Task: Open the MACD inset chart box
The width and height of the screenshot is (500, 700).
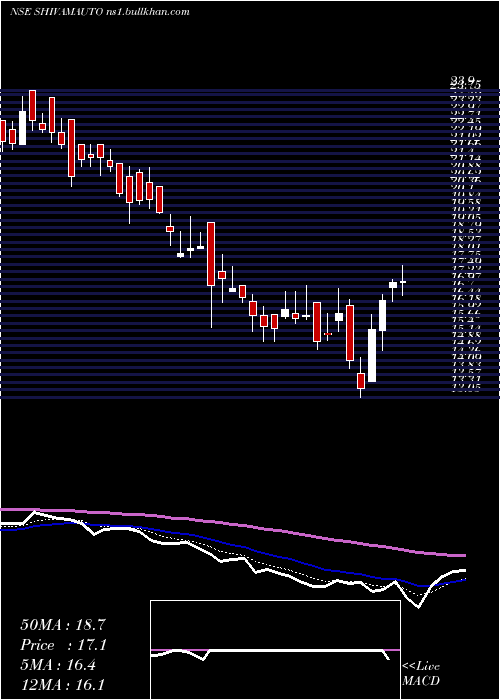Action: [275, 650]
